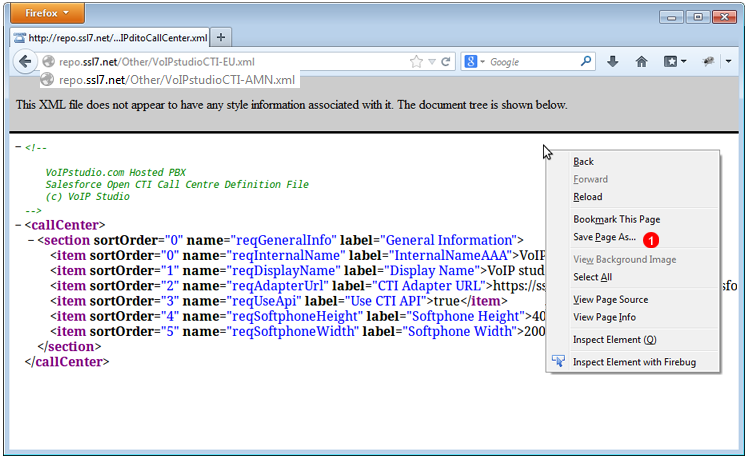
Task: Collapse the section node toggle
Action: tap(31, 240)
